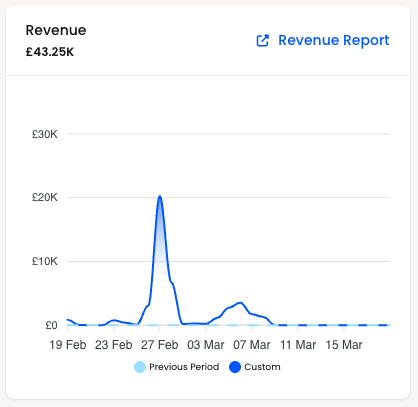The image size is (418, 407).
Task: Toggle the Previous Period legend dot
Action: tap(140, 367)
